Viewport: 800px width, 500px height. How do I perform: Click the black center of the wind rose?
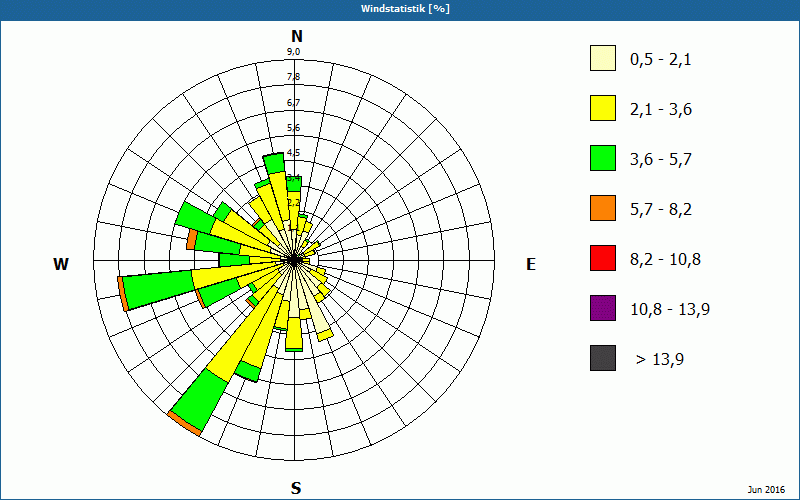click(x=294, y=261)
